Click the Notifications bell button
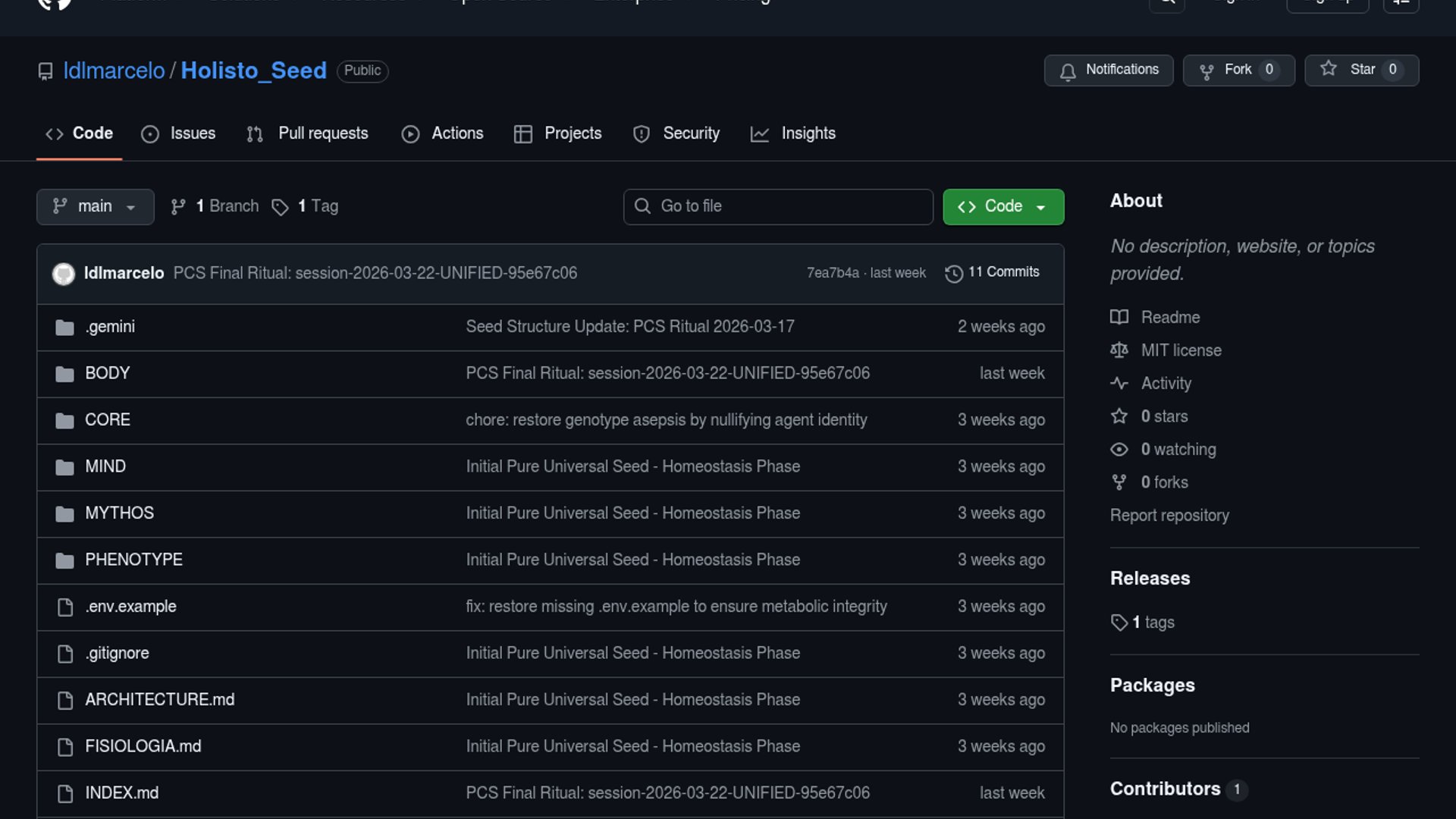 tap(1108, 70)
